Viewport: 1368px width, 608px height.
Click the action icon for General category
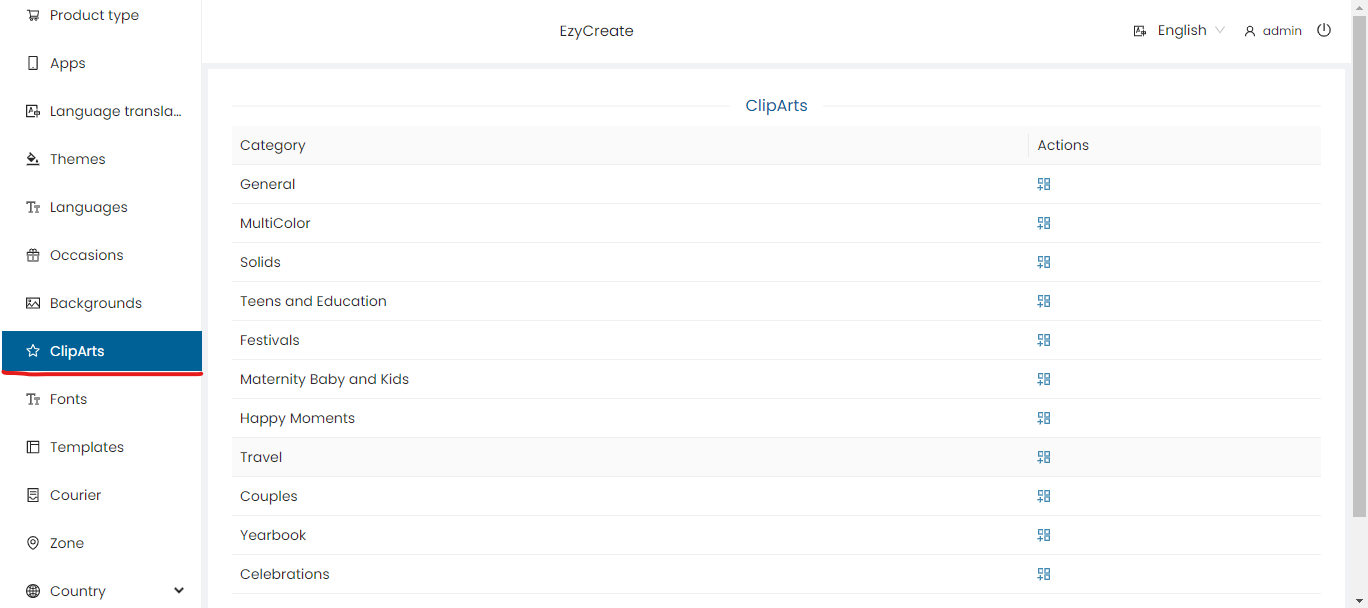(1044, 184)
